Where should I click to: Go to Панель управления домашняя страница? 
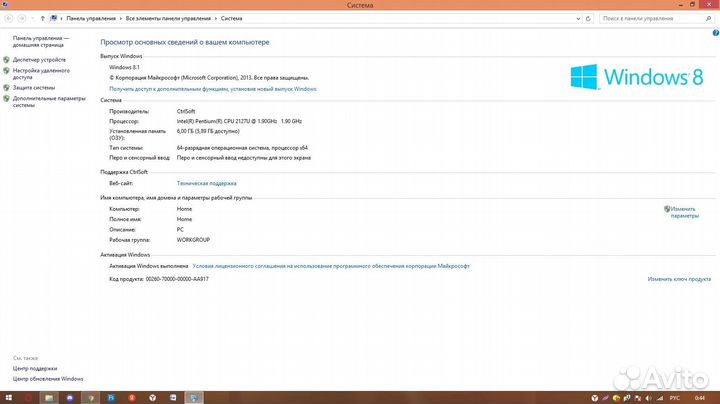point(40,41)
